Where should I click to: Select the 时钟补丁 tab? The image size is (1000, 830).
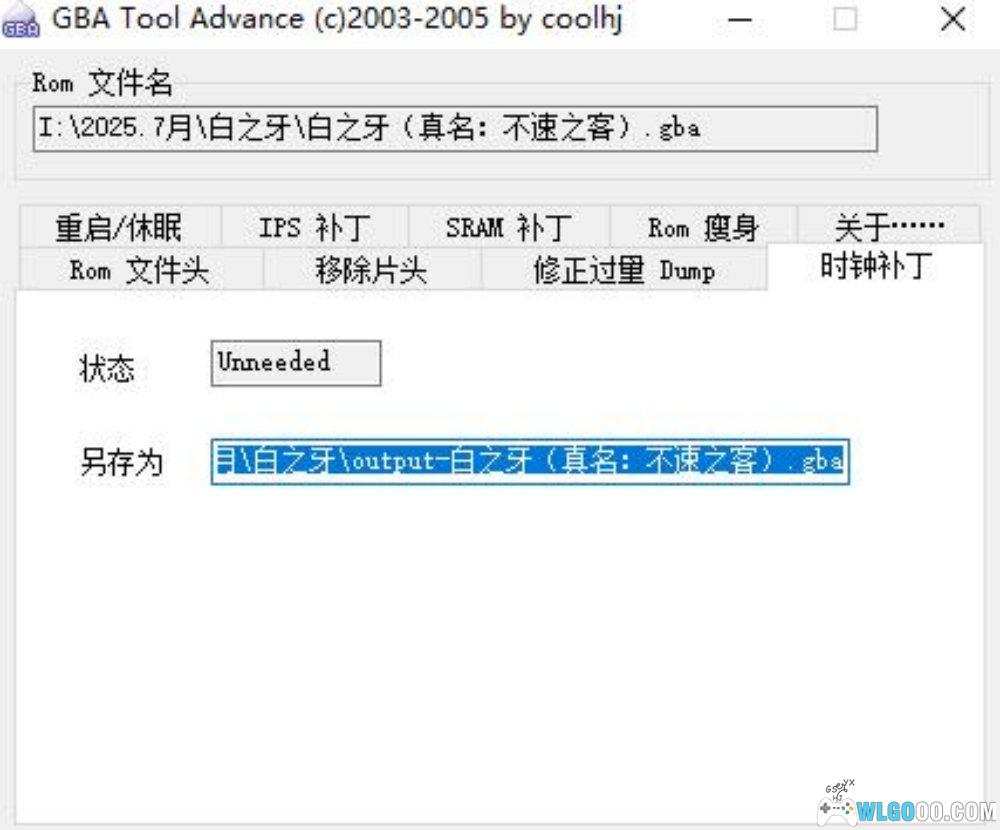click(x=876, y=268)
